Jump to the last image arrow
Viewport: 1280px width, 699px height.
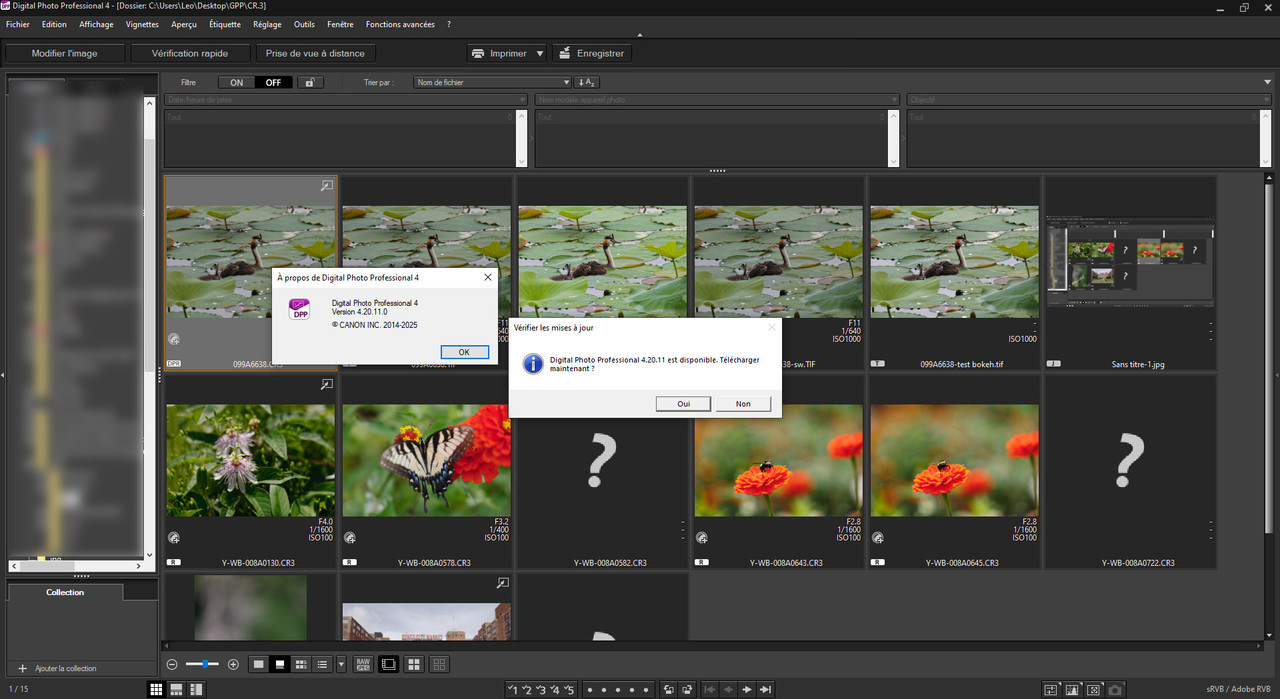pos(765,689)
